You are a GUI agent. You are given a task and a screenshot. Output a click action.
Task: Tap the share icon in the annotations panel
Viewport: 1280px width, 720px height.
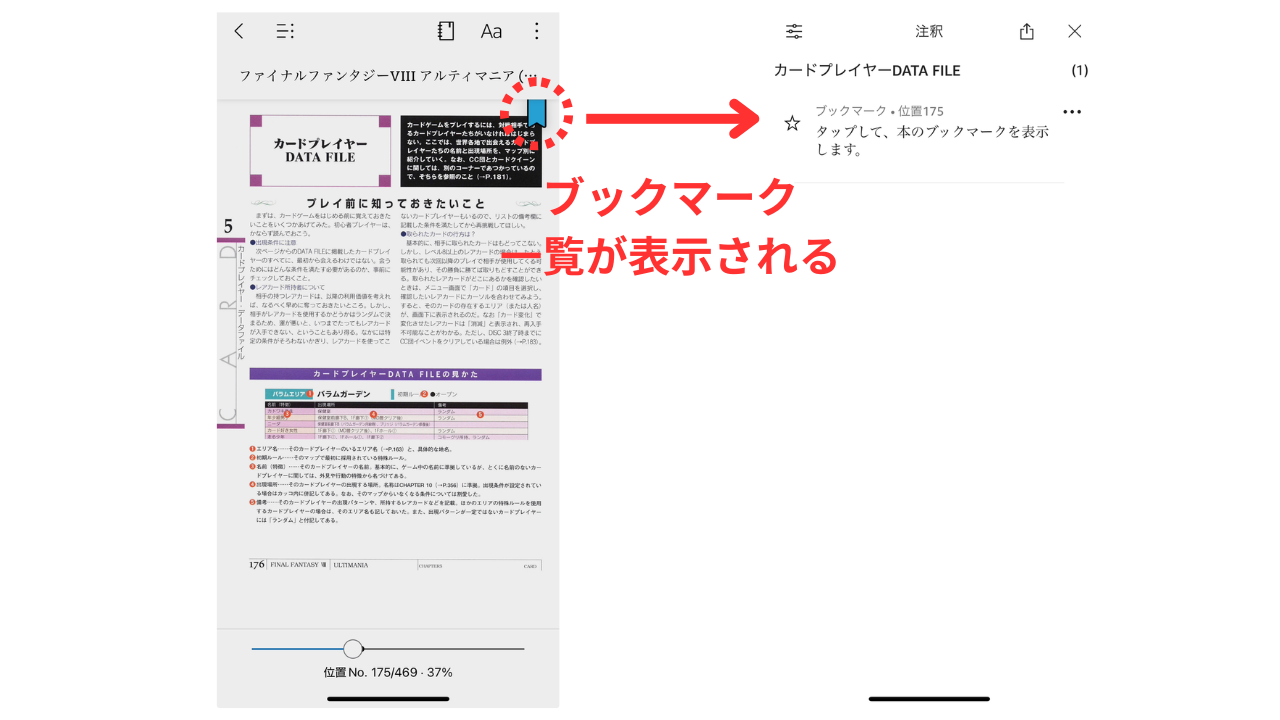point(1027,31)
